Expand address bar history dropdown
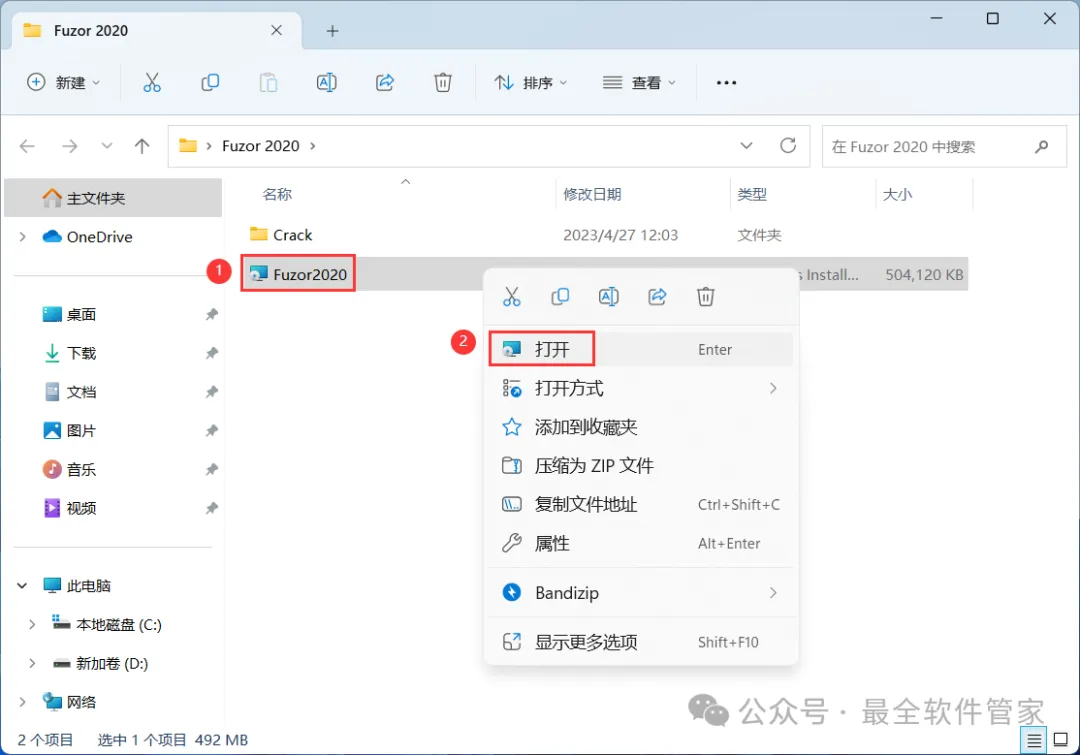The width and height of the screenshot is (1080, 755). [746, 145]
